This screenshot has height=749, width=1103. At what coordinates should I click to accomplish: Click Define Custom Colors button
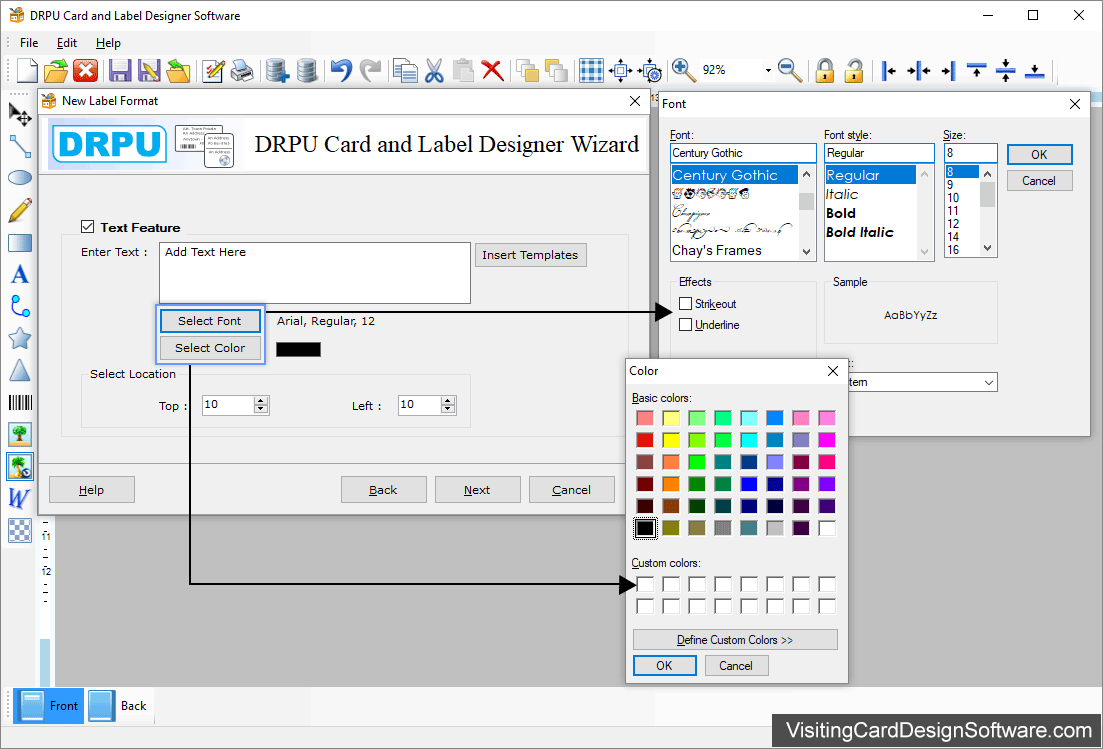click(x=735, y=640)
